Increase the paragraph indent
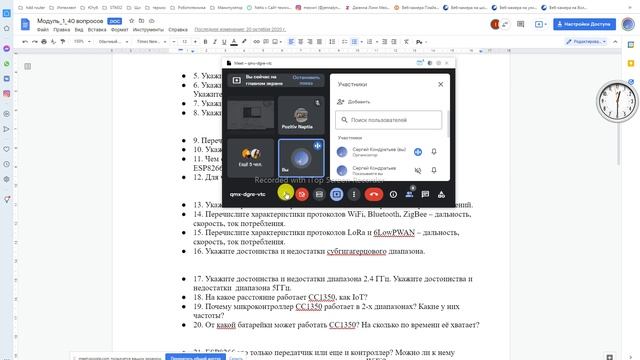The width and height of the screenshot is (640, 360). tap(394, 42)
